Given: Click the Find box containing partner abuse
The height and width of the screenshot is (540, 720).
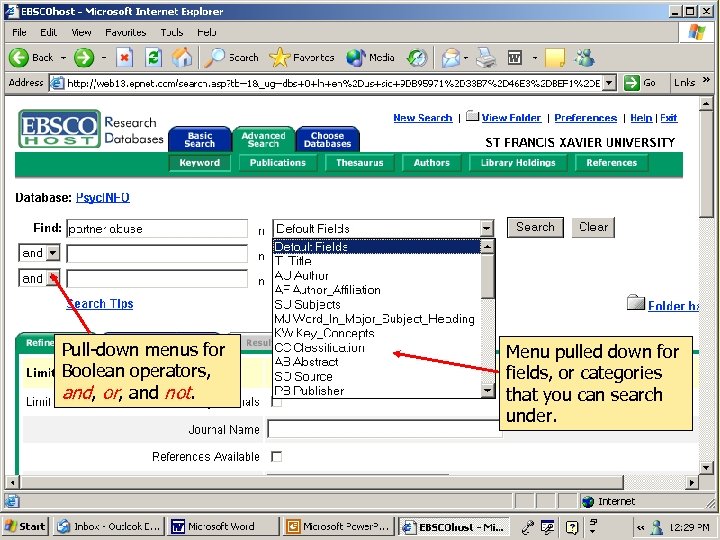Looking at the screenshot, I should [x=157, y=228].
